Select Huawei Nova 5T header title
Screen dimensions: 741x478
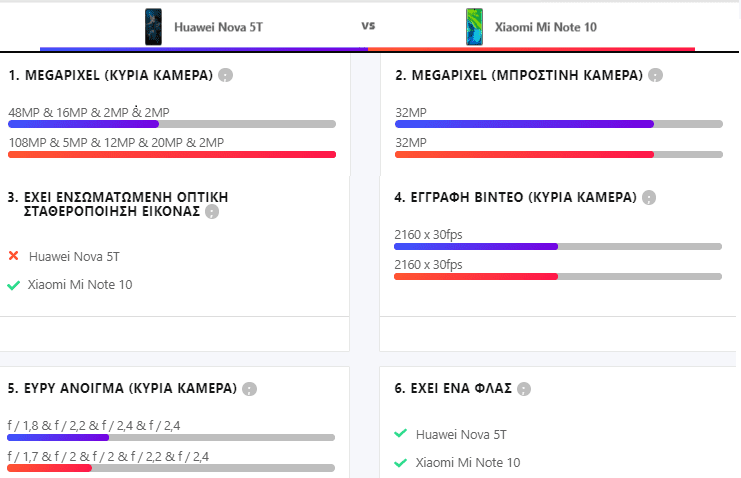218,27
